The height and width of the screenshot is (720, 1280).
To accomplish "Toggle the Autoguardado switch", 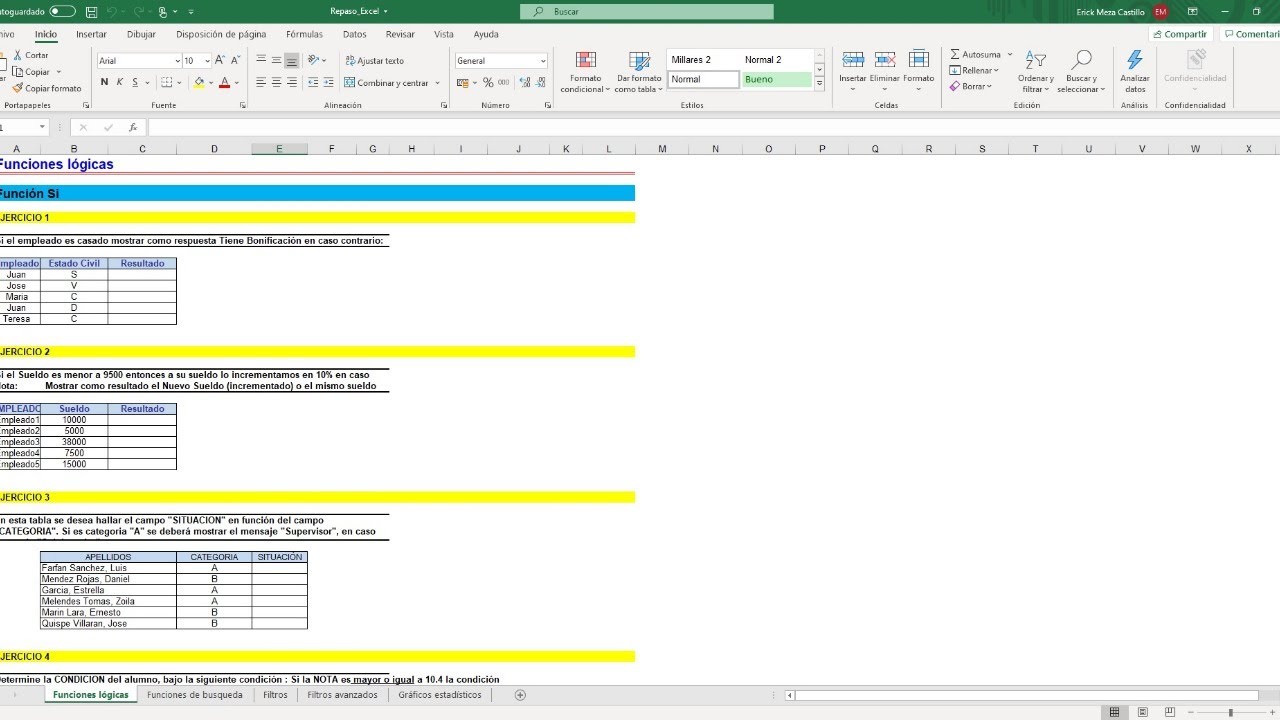I will 62,11.
